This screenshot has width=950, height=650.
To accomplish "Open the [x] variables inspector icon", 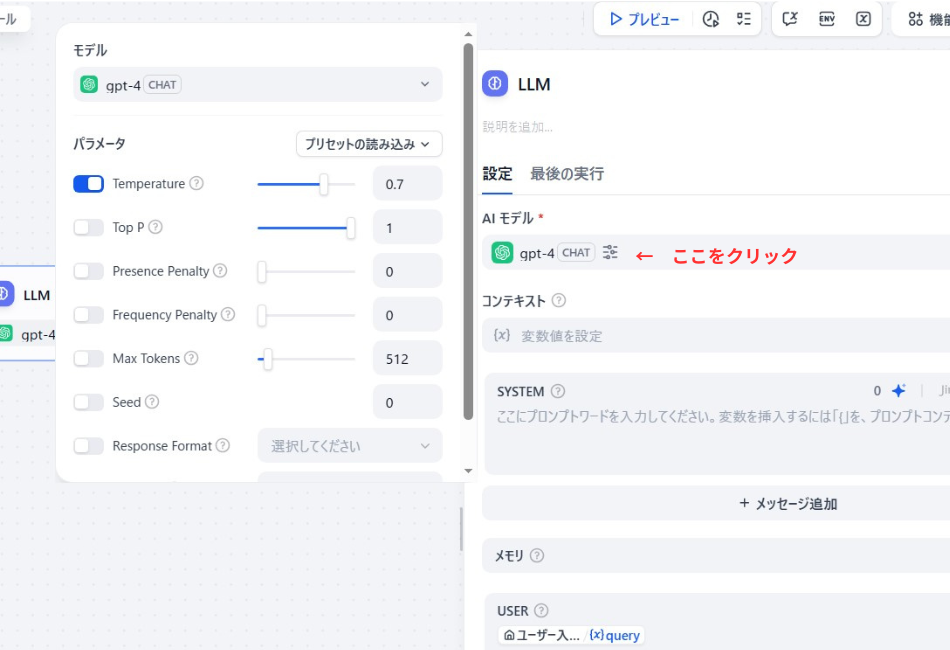I will [x=862, y=18].
